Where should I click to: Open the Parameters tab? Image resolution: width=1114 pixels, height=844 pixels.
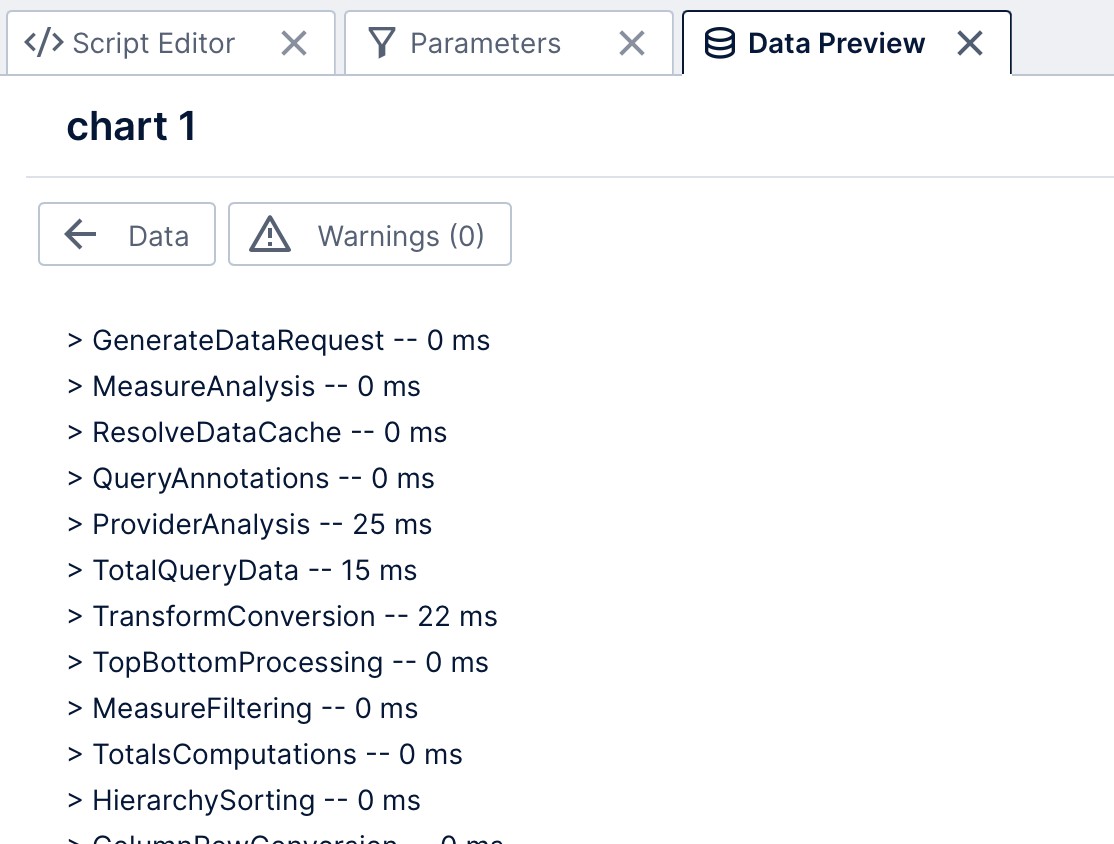pos(485,43)
